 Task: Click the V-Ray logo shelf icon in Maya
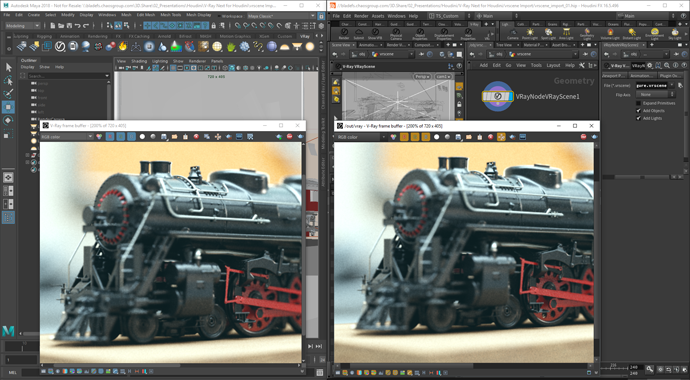click(x=60, y=47)
